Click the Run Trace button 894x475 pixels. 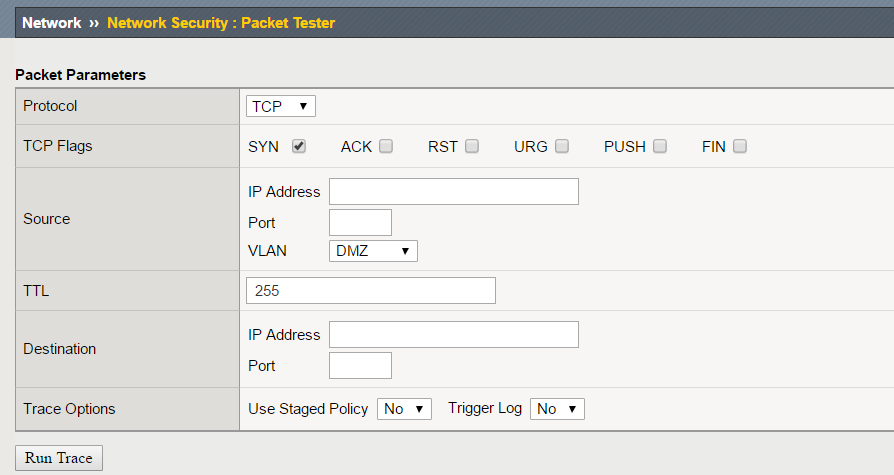pos(59,458)
